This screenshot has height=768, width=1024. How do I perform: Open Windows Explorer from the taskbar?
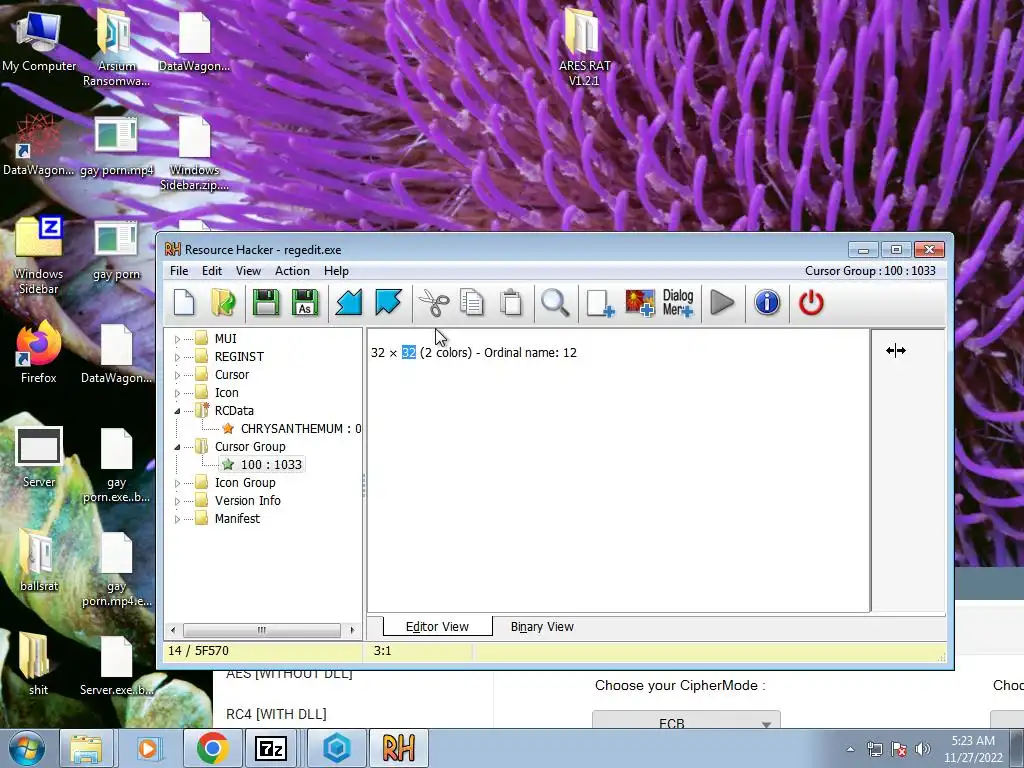pyautogui.click(x=86, y=748)
